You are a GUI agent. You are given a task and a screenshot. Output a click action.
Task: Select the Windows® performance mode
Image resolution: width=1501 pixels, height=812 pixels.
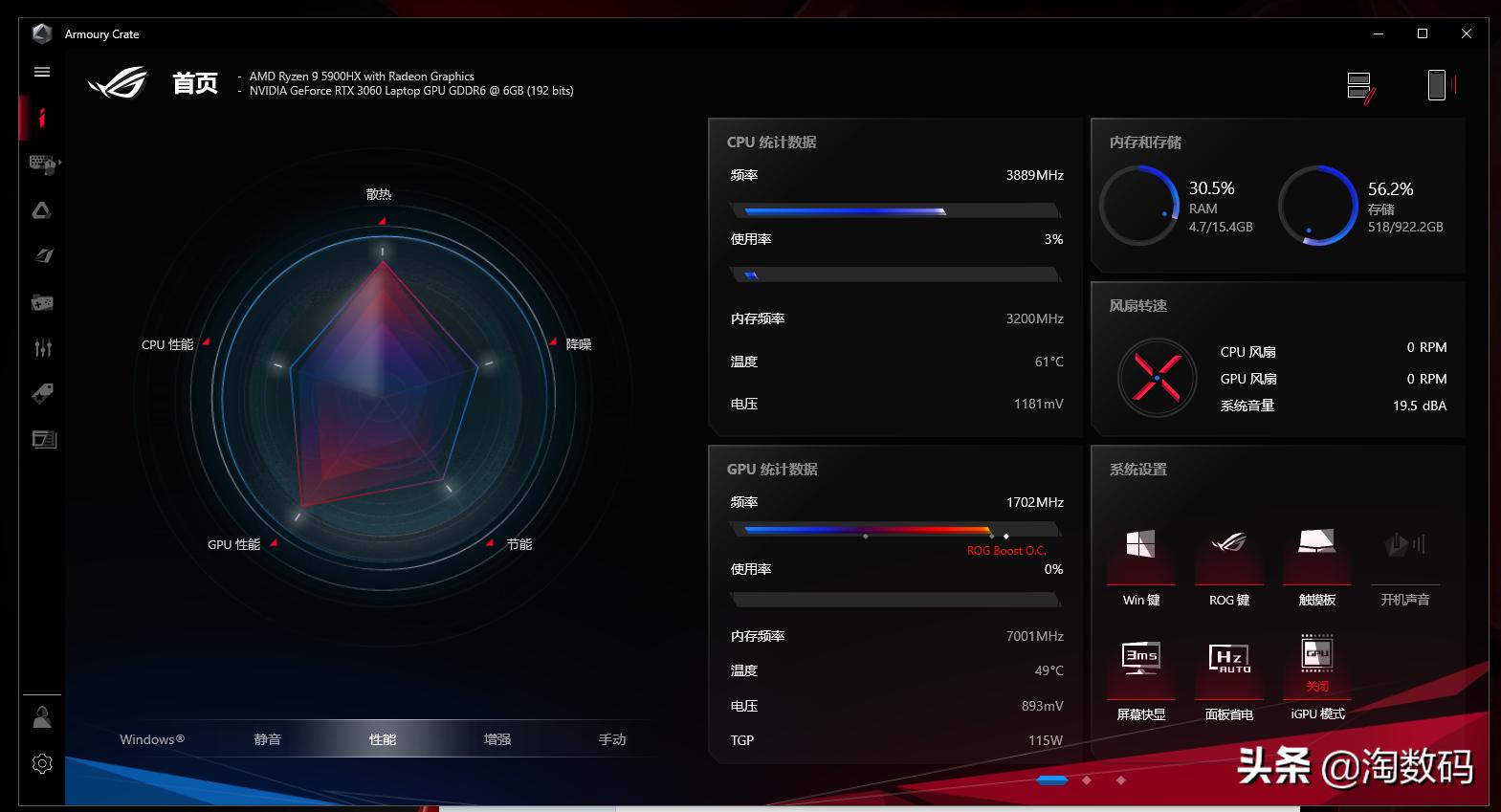tap(152, 739)
